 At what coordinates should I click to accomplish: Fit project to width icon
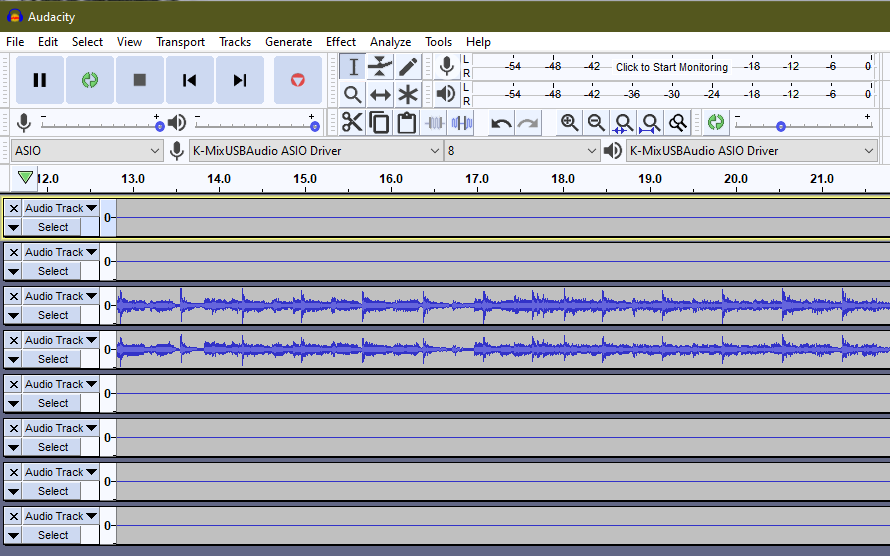point(650,123)
